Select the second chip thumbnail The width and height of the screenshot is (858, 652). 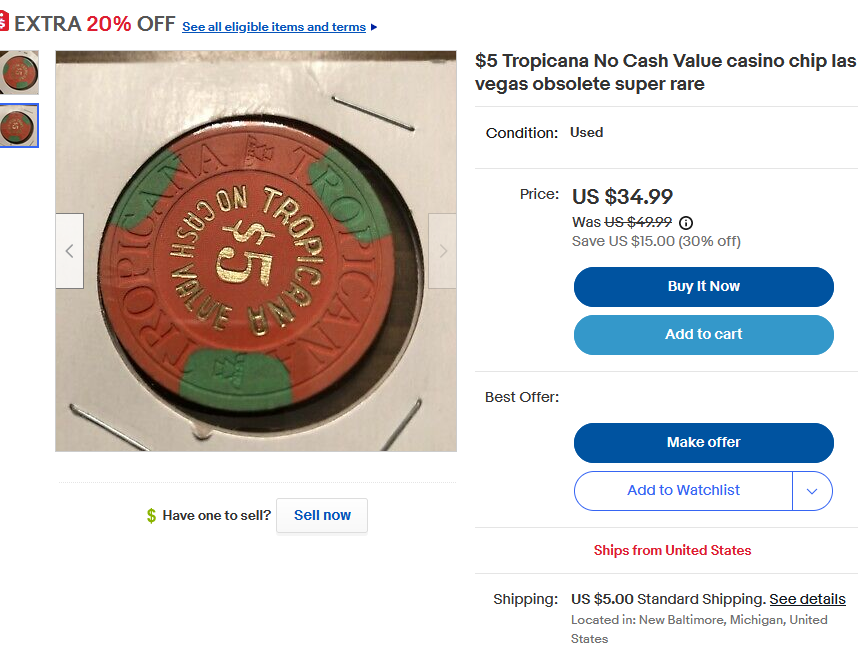tap(19, 126)
